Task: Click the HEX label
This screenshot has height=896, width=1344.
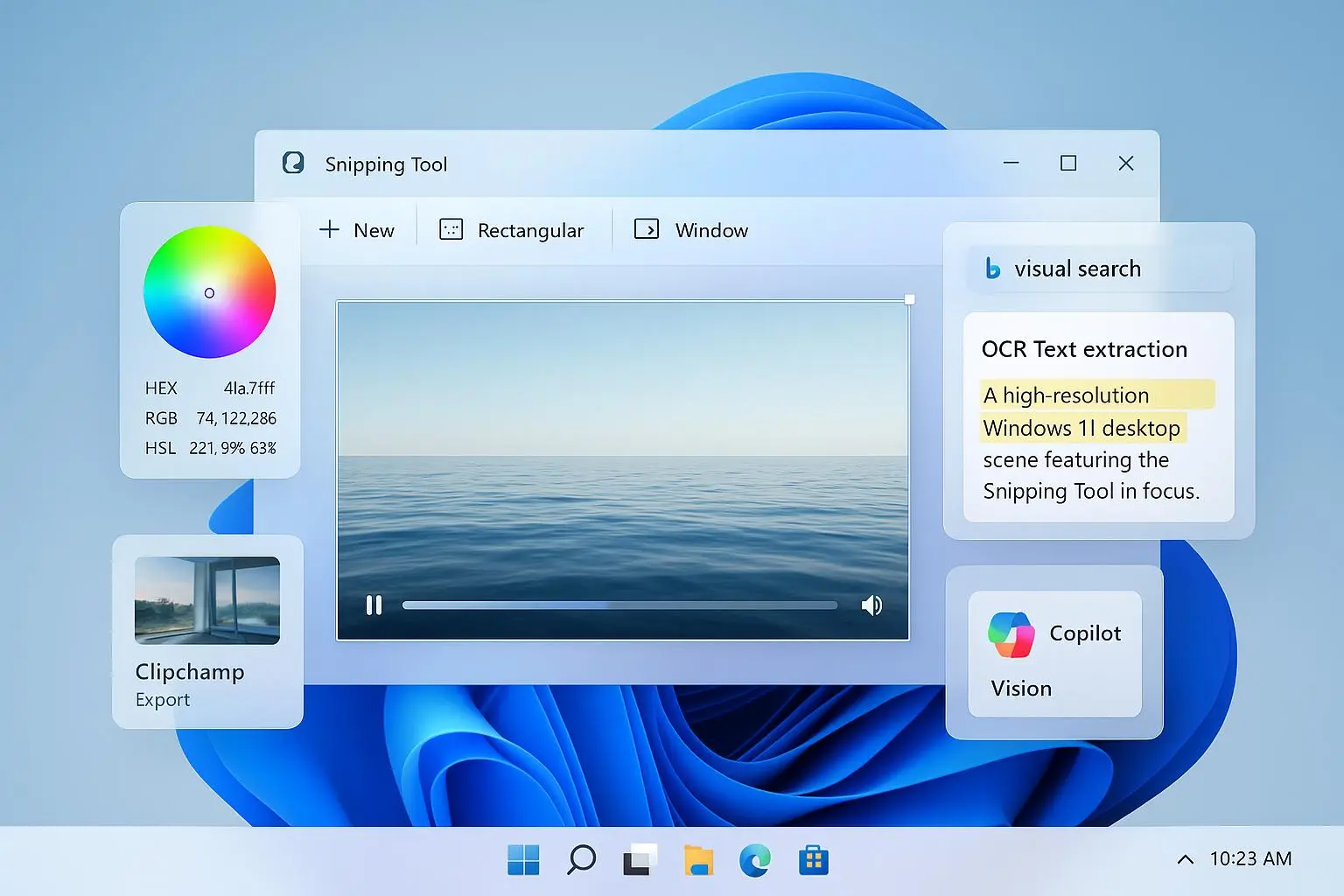Action: [x=161, y=388]
